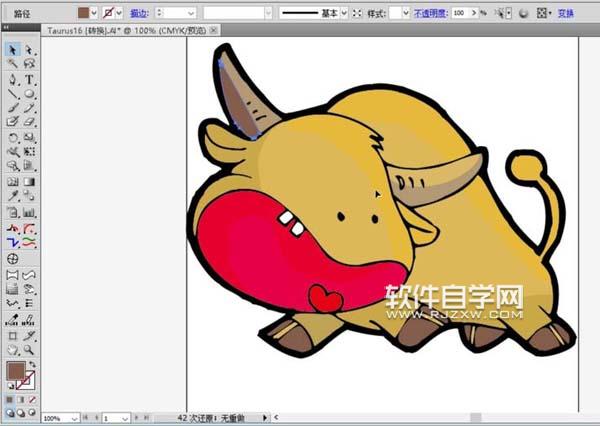Choose the first screen mode button

pyautogui.click(x=10, y=413)
